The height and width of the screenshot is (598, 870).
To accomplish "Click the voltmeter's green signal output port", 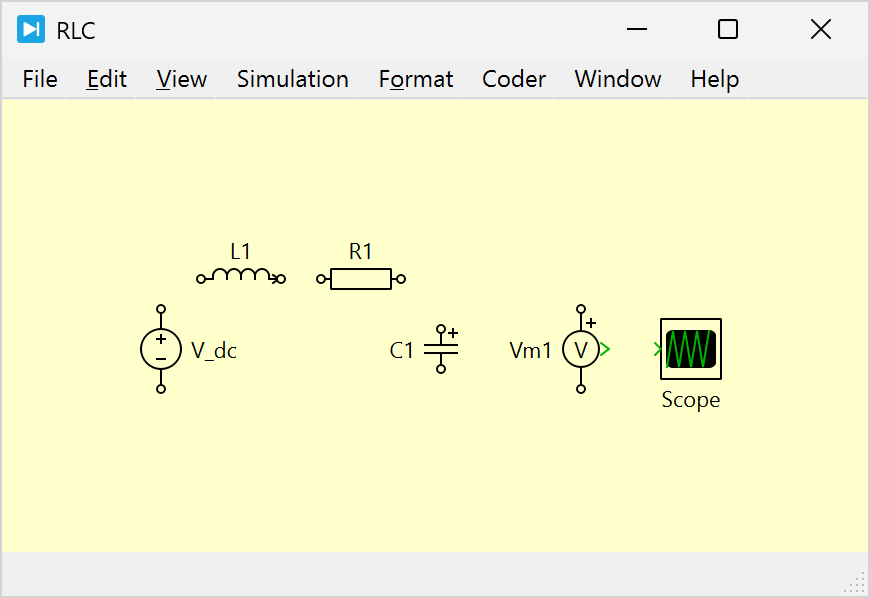I will click(606, 349).
